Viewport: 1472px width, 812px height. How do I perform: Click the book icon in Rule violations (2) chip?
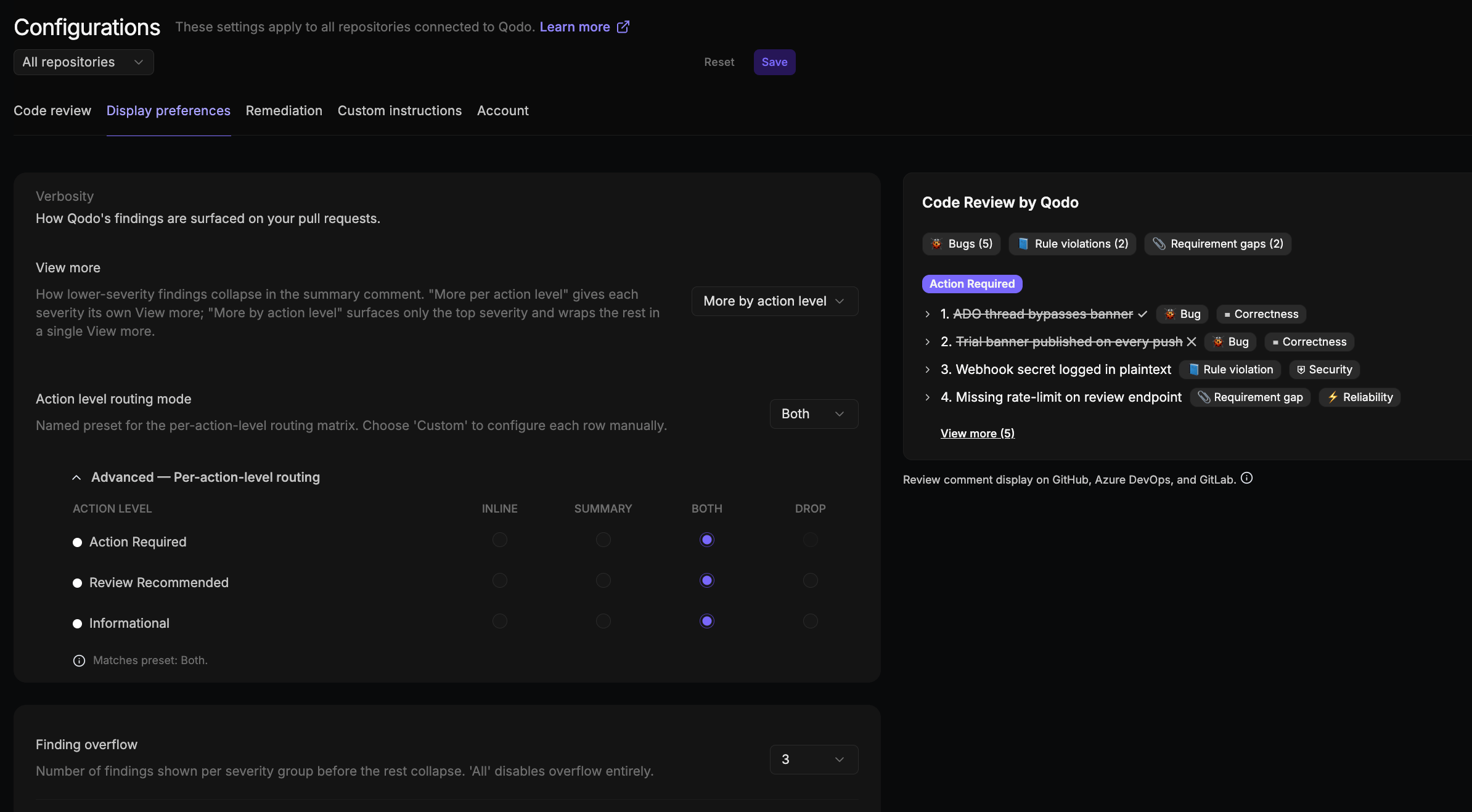click(x=1023, y=243)
